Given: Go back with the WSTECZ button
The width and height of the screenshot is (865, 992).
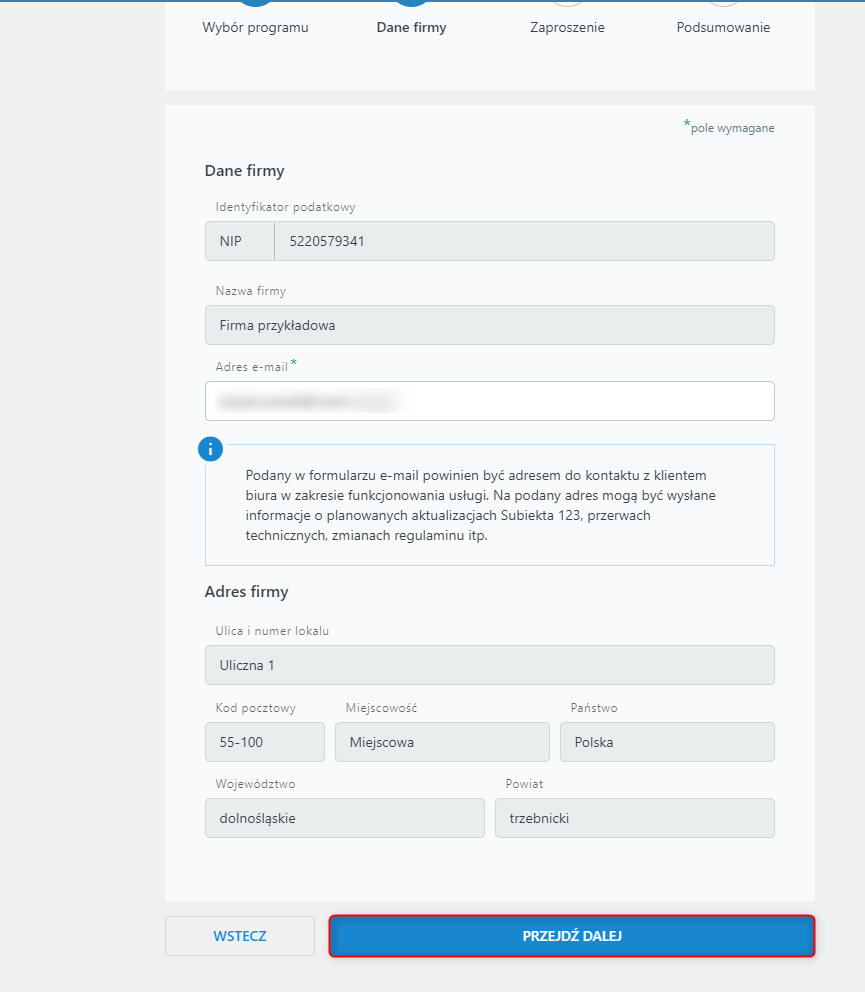Looking at the screenshot, I should coord(240,936).
